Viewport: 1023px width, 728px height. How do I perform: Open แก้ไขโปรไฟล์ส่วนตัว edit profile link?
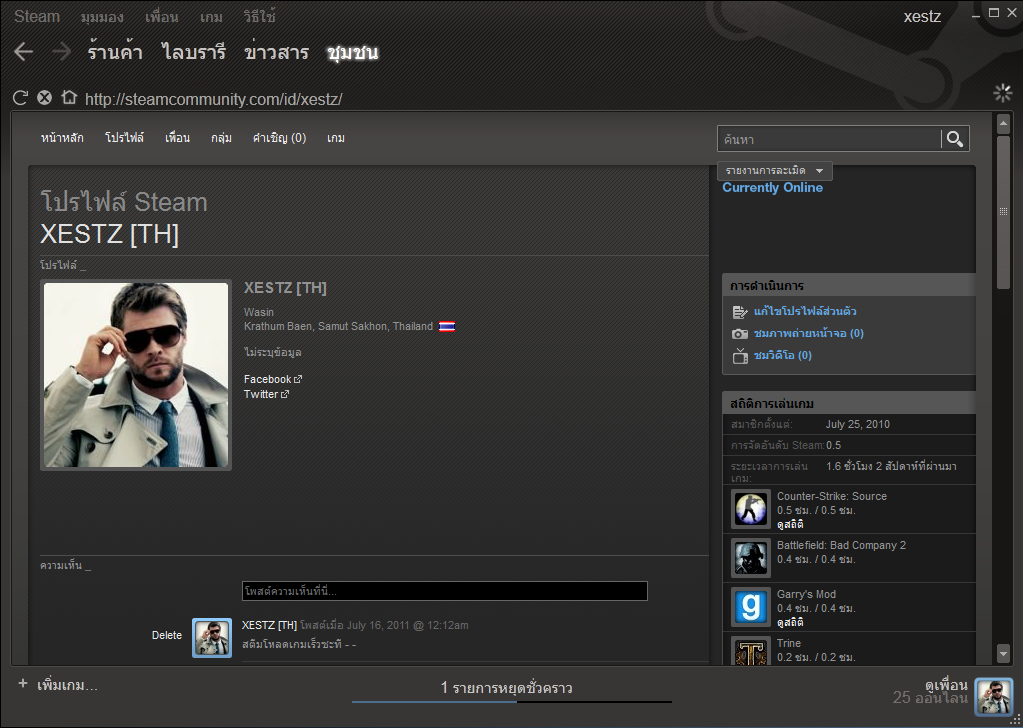tap(805, 311)
